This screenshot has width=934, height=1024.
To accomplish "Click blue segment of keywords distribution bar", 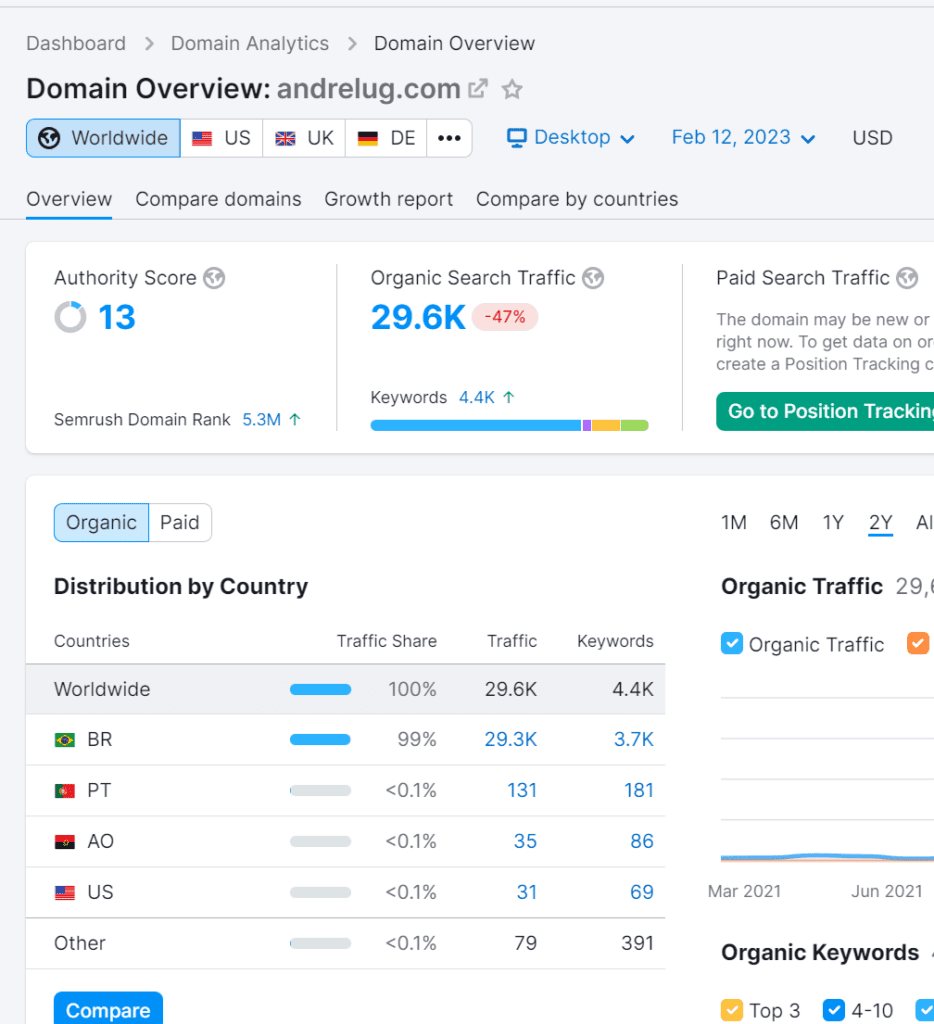I will coord(476,426).
